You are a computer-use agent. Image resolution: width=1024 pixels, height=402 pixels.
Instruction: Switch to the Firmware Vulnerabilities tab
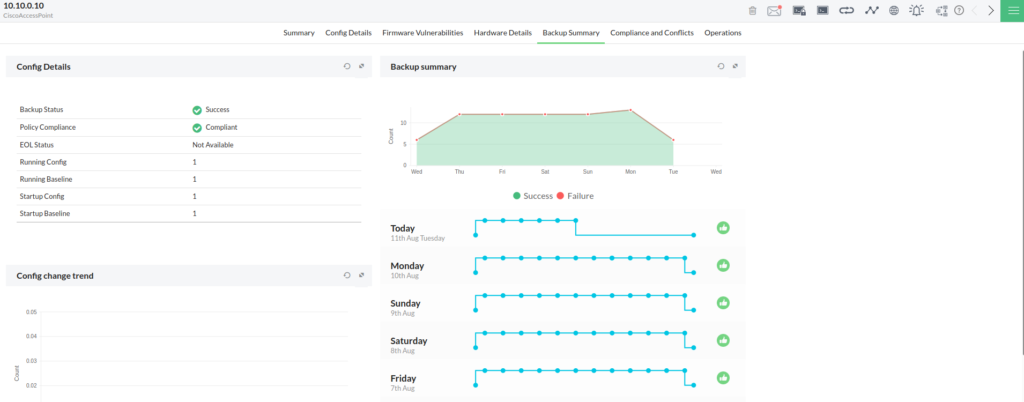[422, 33]
